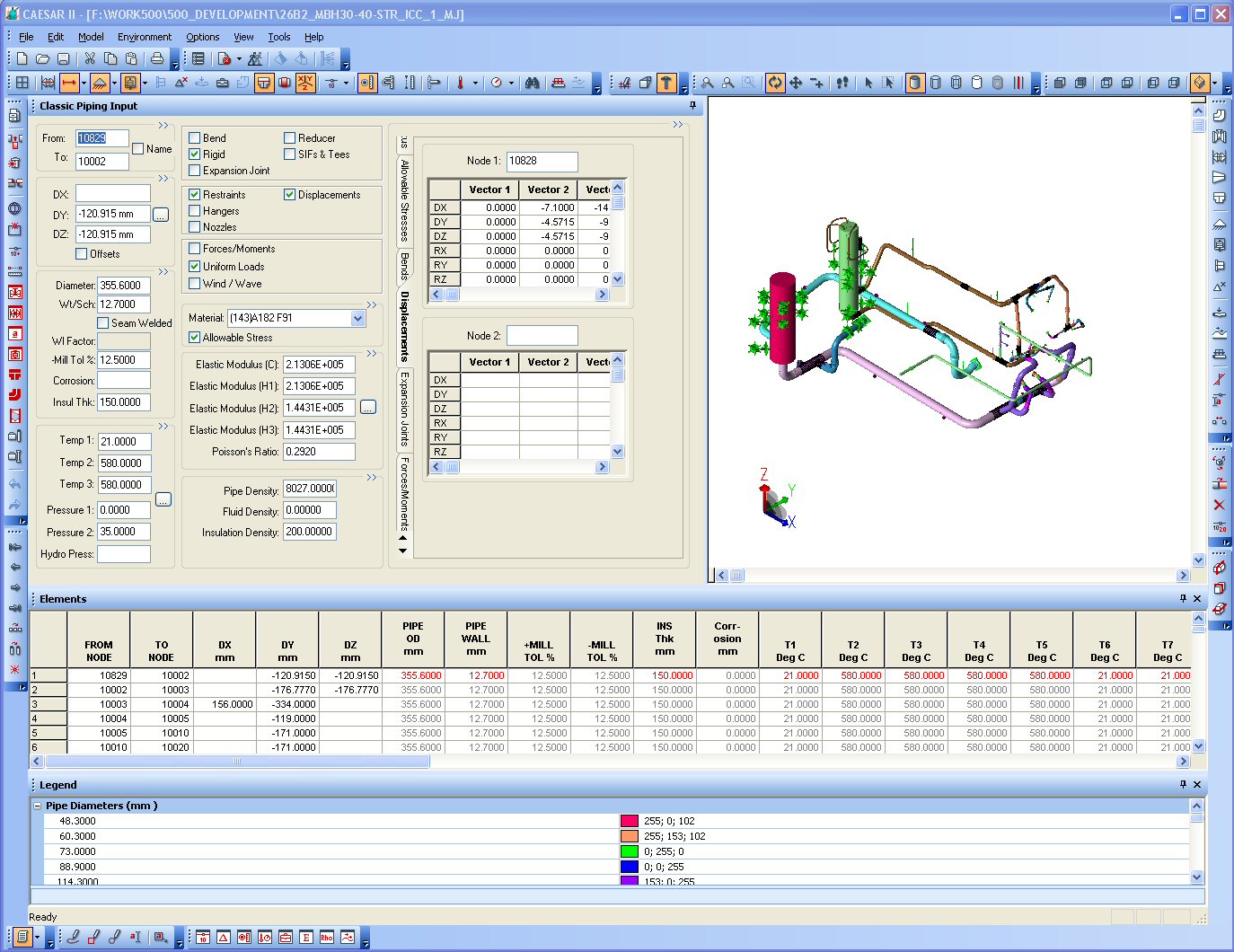Select the Zoom tool in the plot toolbar
The width and height of the screenshot is (1234, 952).
click(707, 83)
